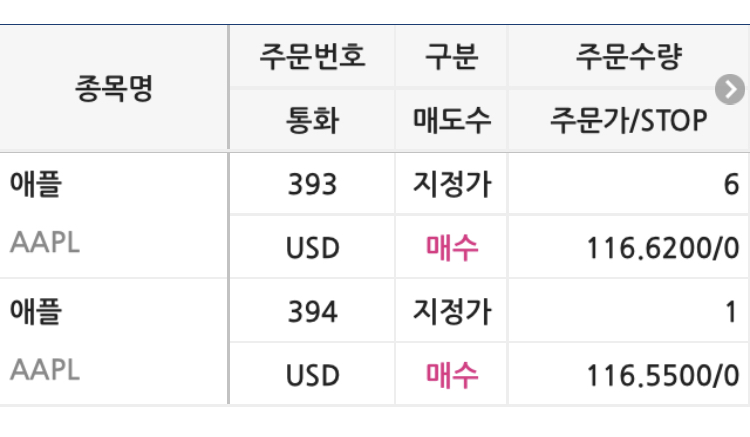Click the 주문번호 column header
Screen dimensions: 750x437
[312, 57]
